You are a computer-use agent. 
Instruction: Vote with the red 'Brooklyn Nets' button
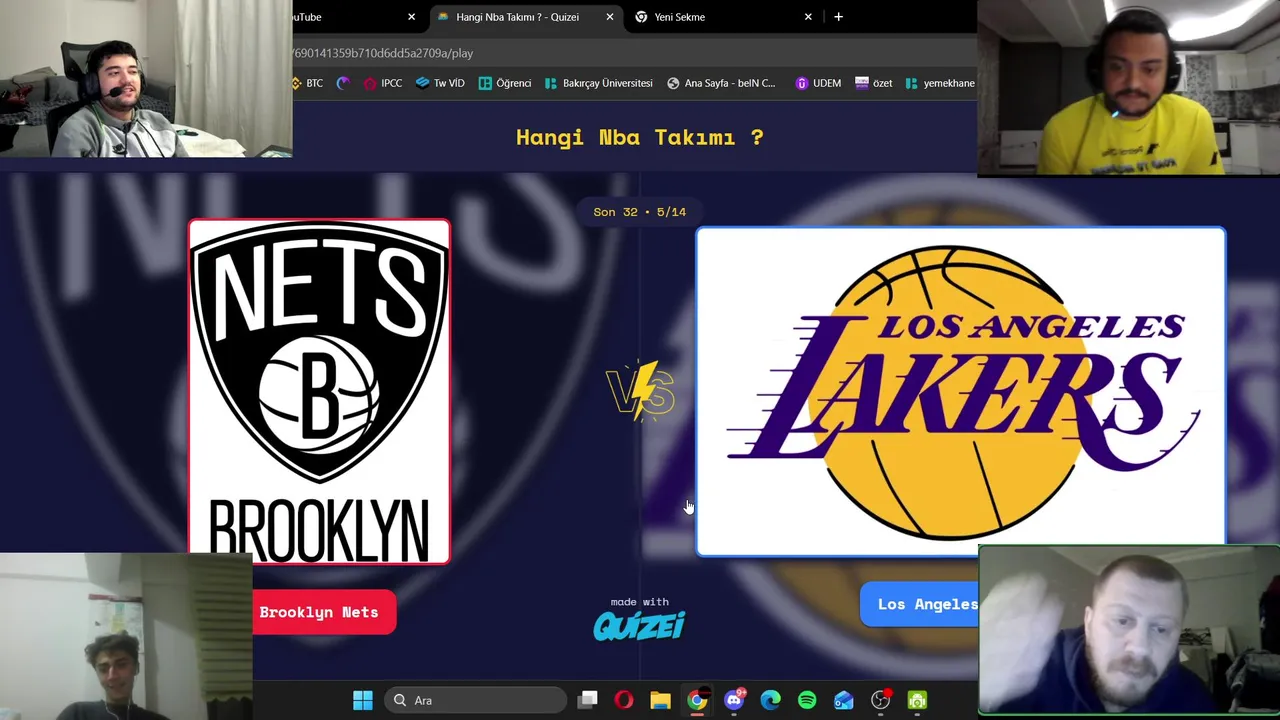click(x=324, y=612)
